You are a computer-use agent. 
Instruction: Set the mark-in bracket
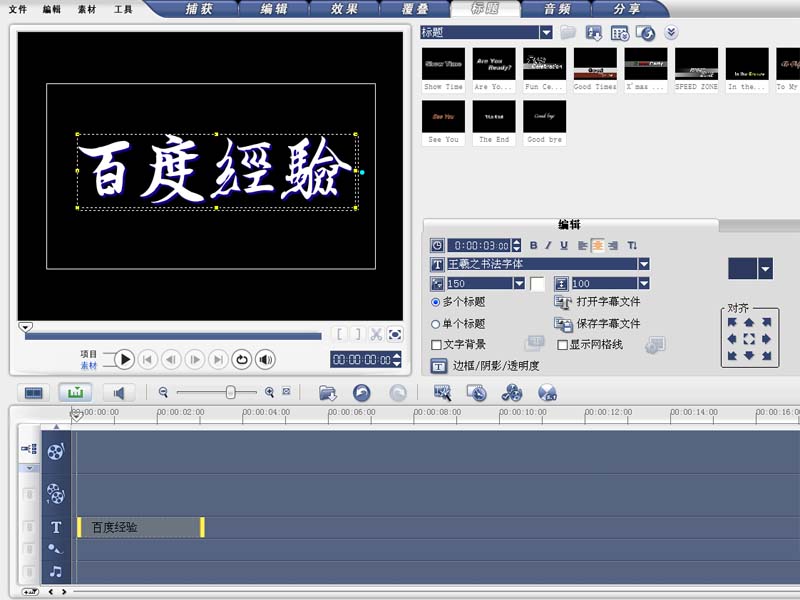[339, 335]
